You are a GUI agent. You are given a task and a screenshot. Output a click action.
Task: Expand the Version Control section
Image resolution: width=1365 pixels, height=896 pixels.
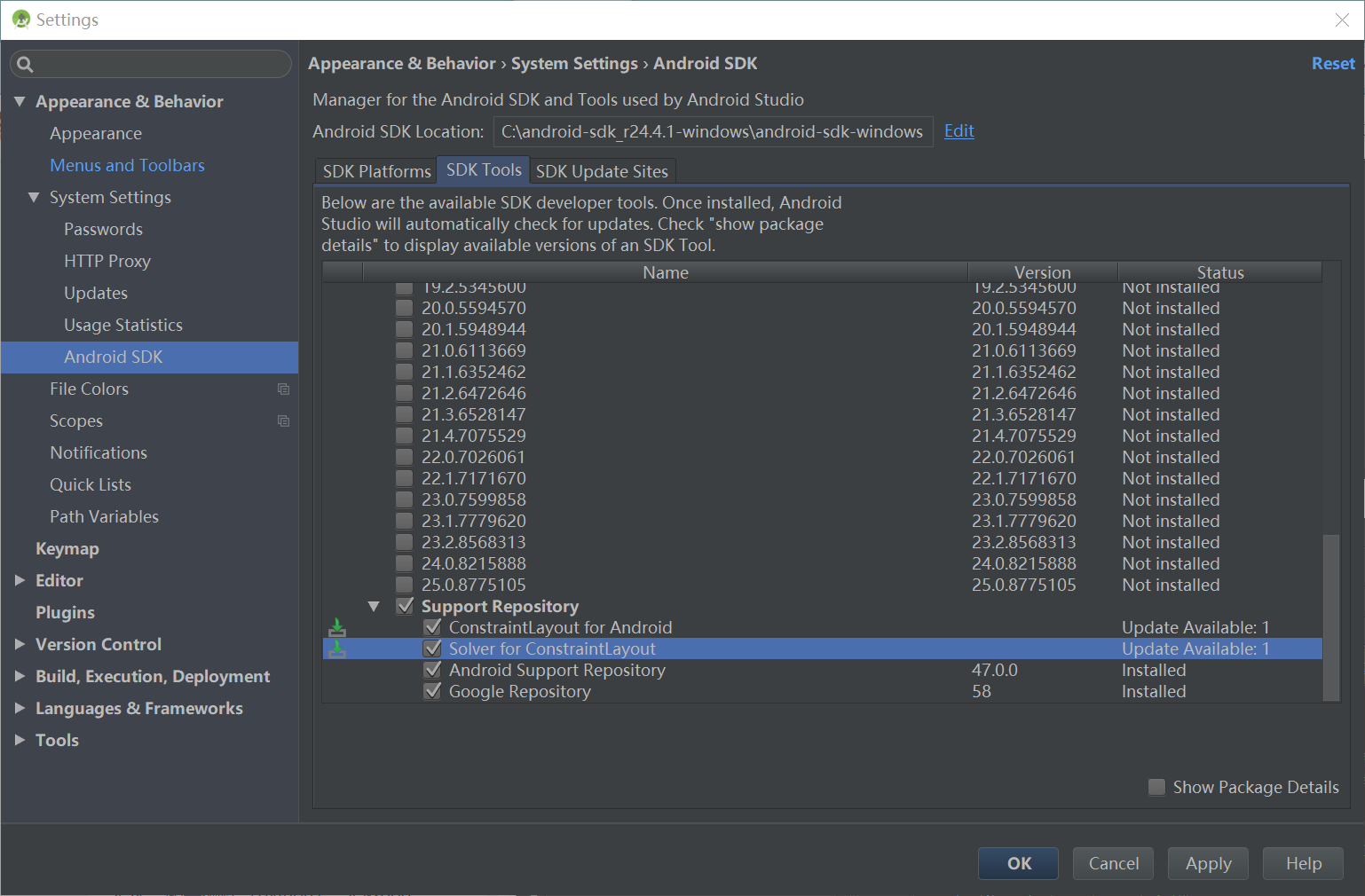(20, 644)
